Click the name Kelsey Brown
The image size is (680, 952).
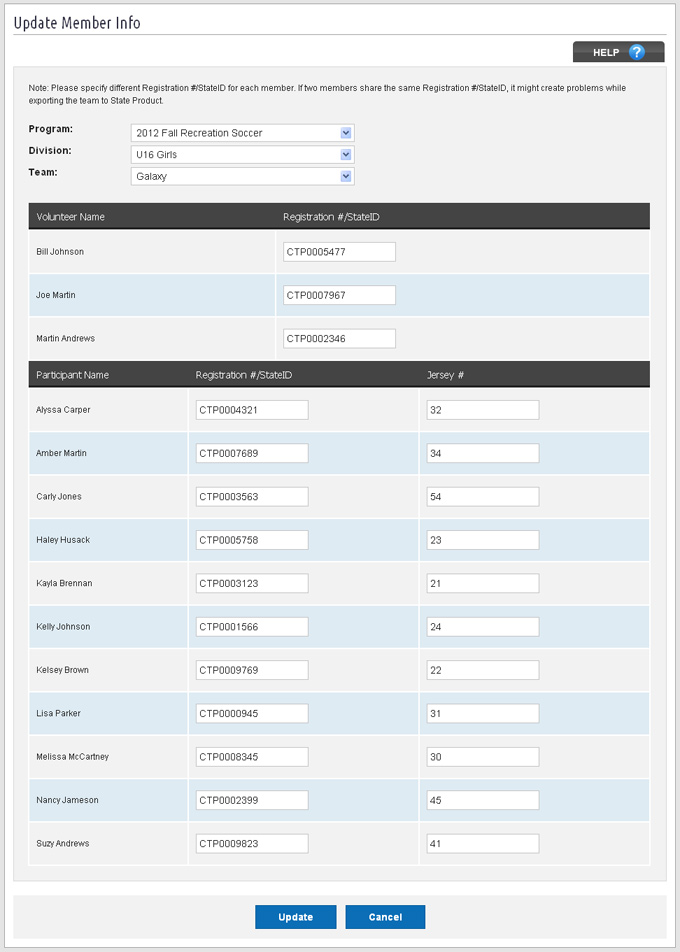point(63,670)
